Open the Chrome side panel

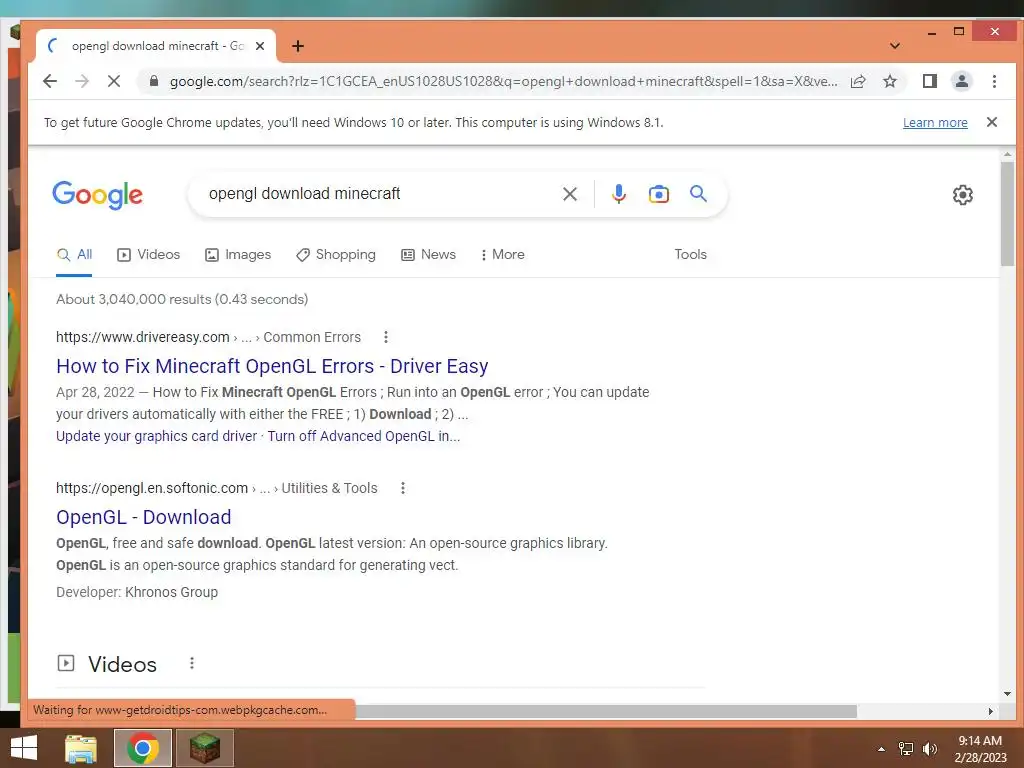pyautogui.click(x=929, y=81)
